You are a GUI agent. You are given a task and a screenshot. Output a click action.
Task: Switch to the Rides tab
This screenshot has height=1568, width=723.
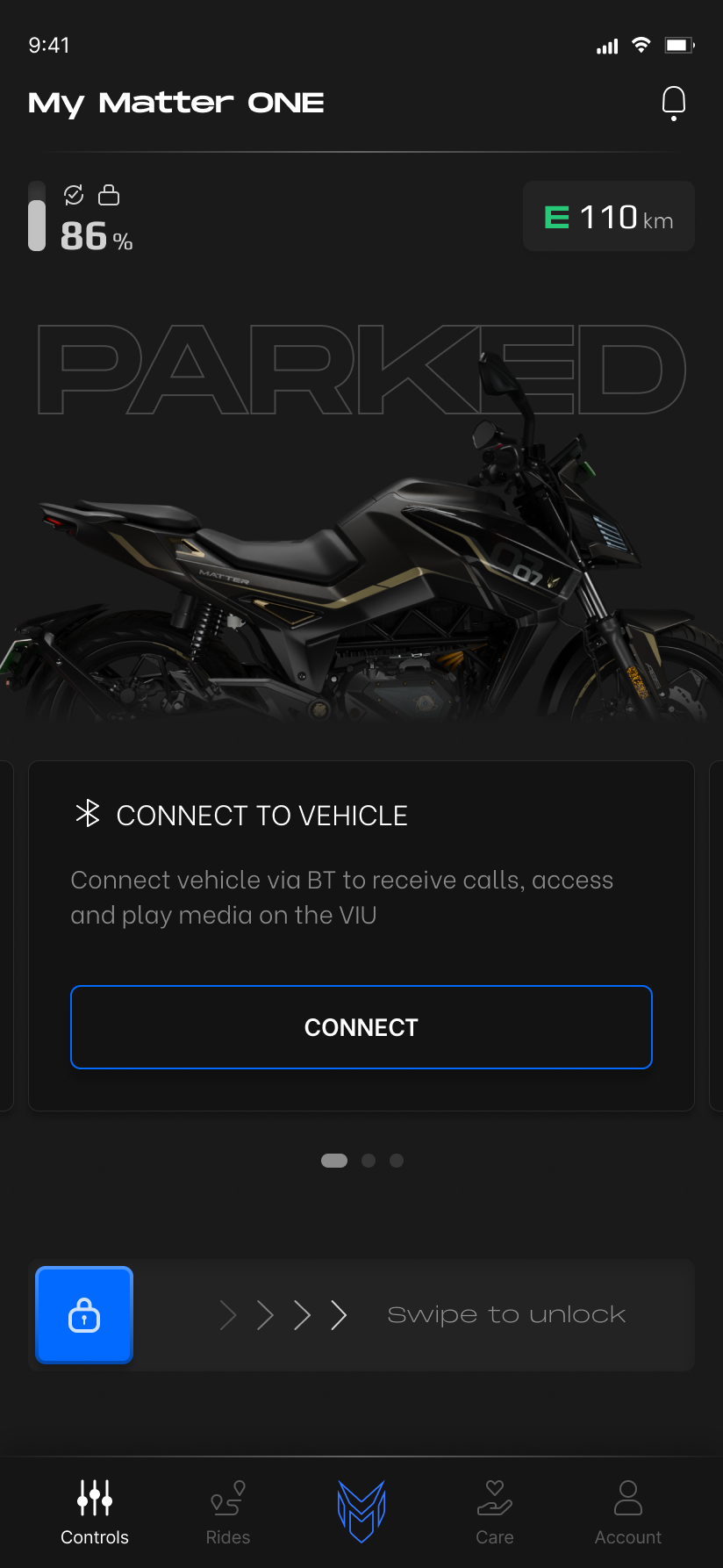[228, 1513]
